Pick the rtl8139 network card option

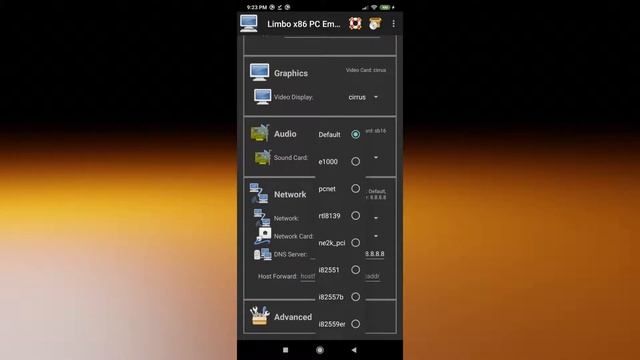[x=340, y=216]
